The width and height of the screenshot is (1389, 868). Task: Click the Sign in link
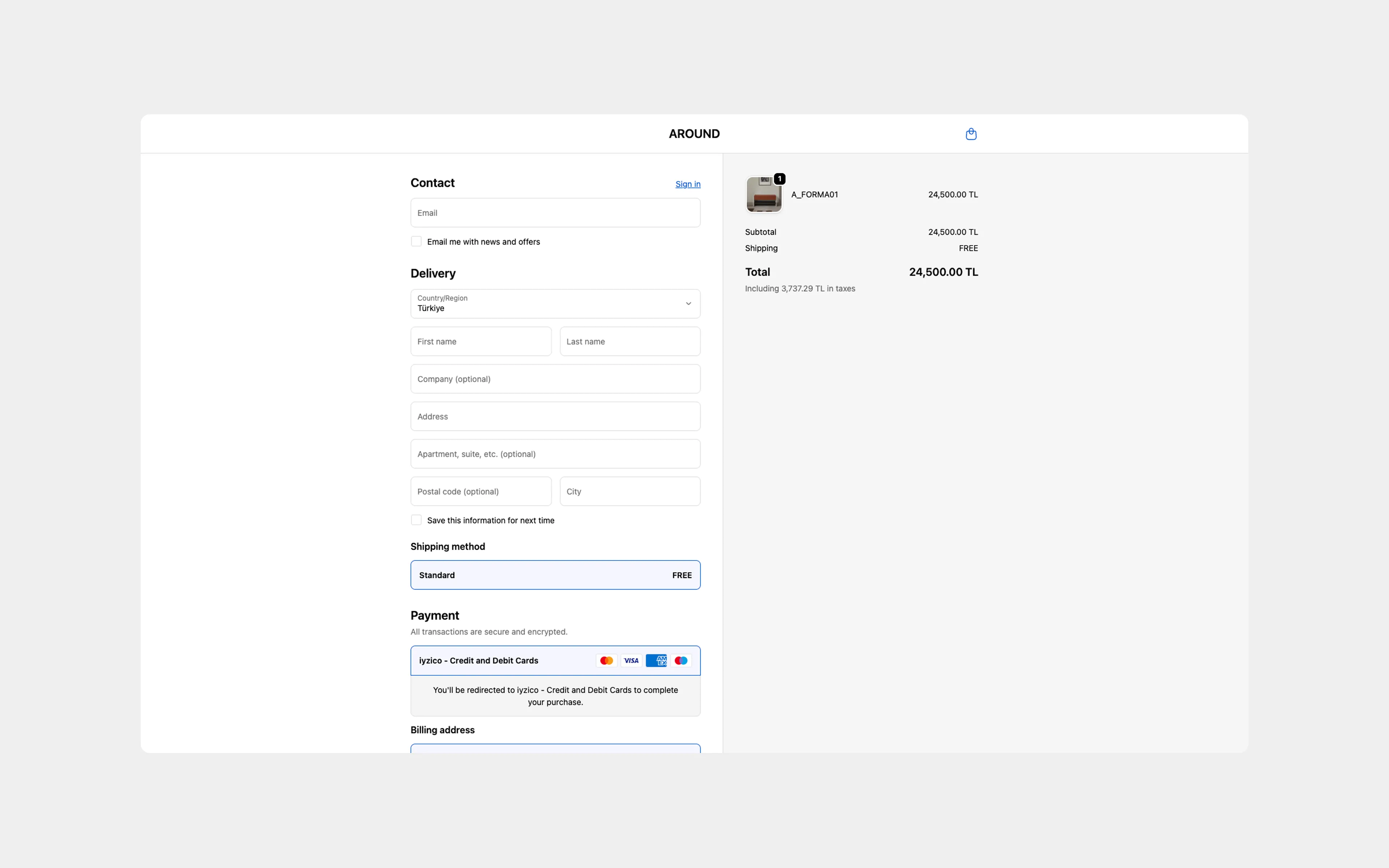click(x=688, y=184)
